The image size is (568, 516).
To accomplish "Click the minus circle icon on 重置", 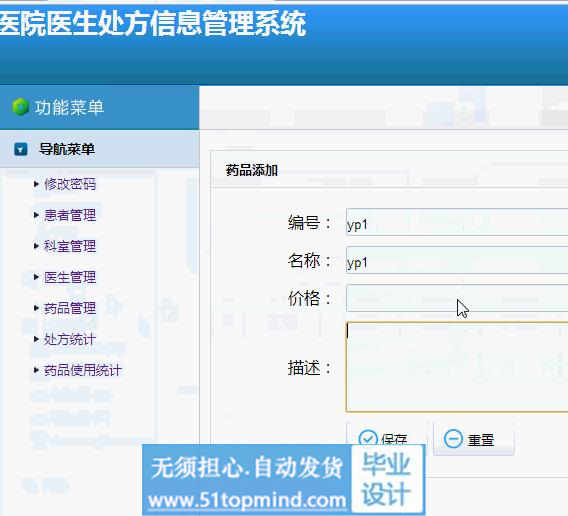I will click(x=453, y=439).
